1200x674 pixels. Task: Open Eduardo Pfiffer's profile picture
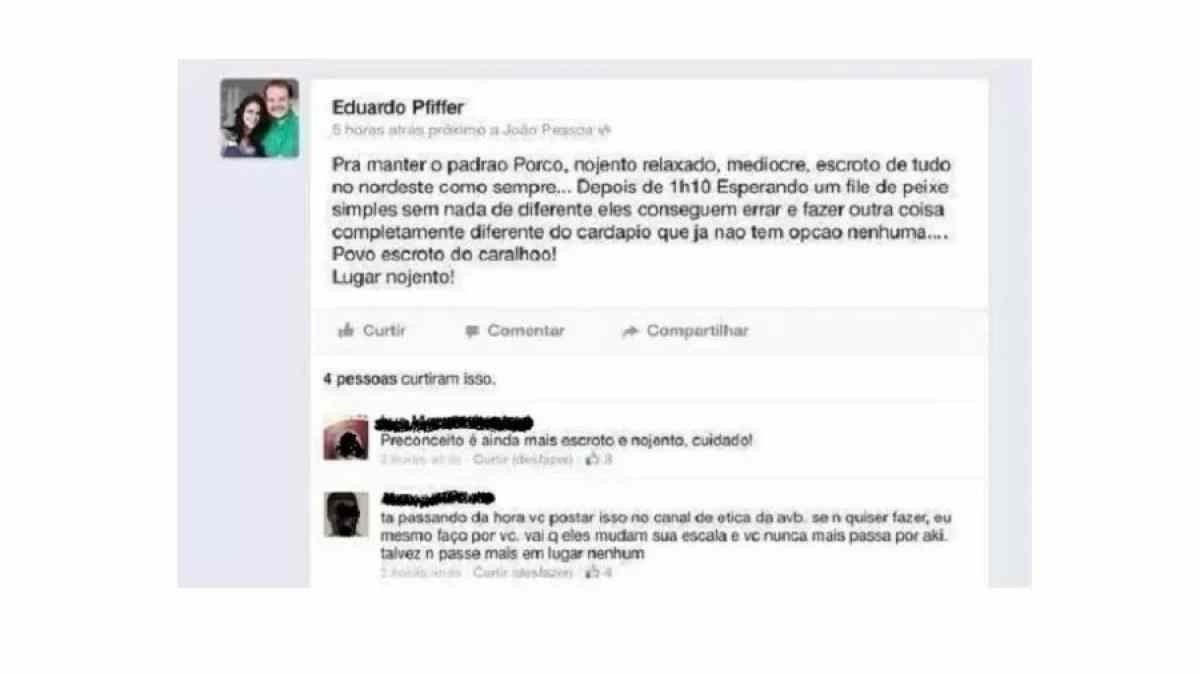pyautogui.click(x=260, y=118)
